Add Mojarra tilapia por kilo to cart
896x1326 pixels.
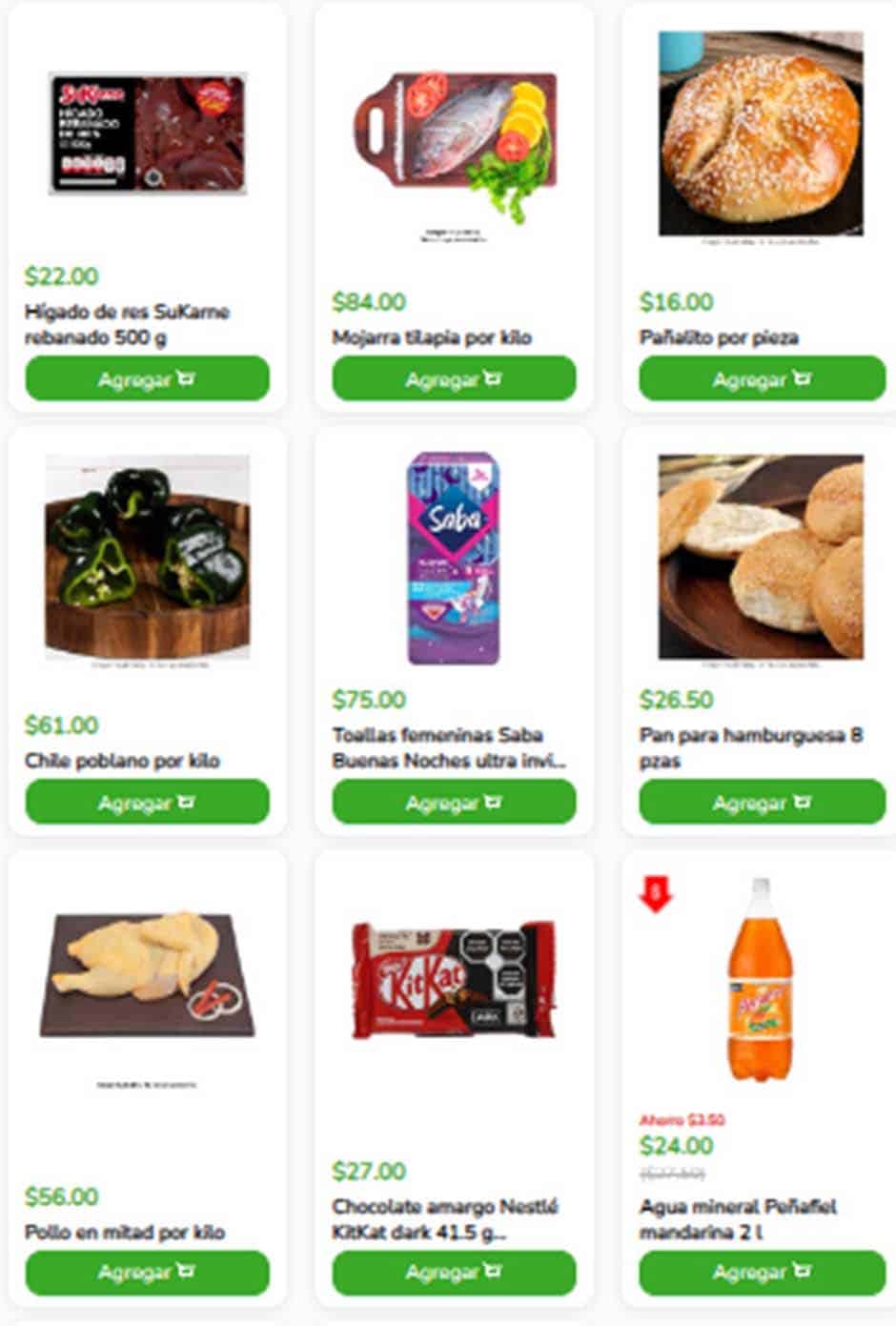coord(454,378)
